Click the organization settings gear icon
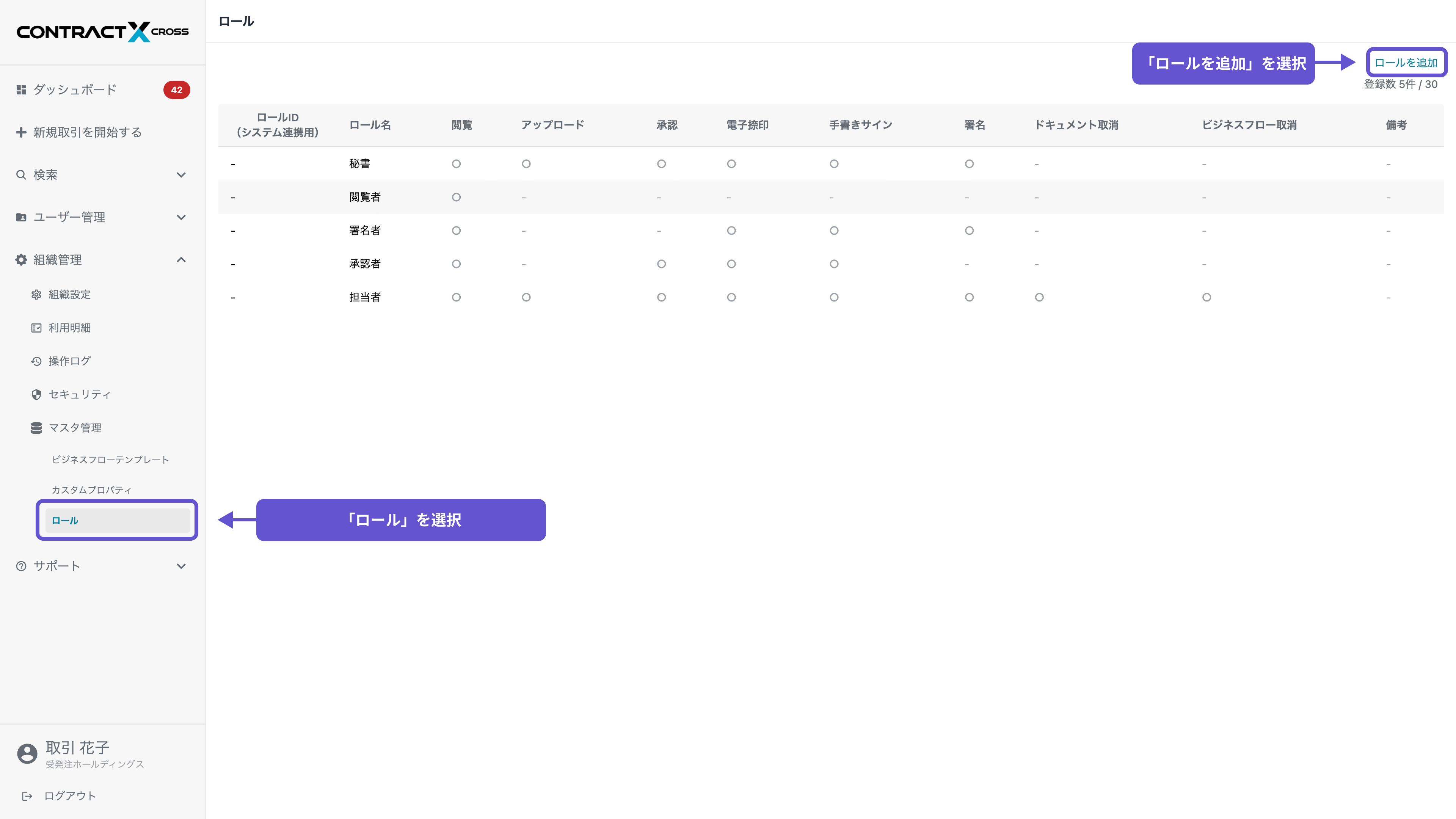The height and width of the screenshot is (819, 1456). pyautogui.click(x=36, y=295)
